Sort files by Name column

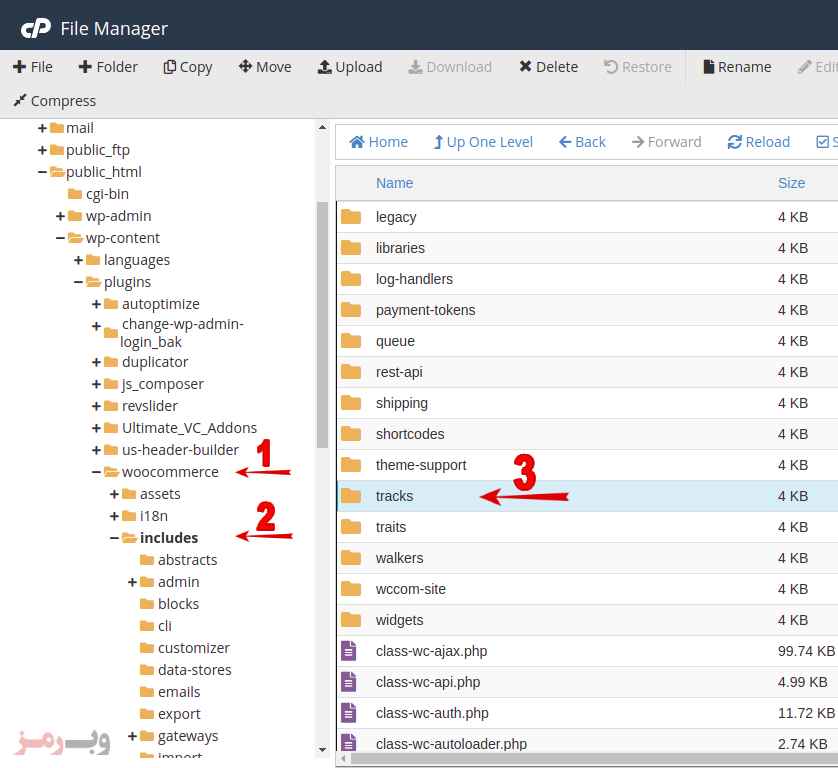pyautogui.click(x=394, y=183)
